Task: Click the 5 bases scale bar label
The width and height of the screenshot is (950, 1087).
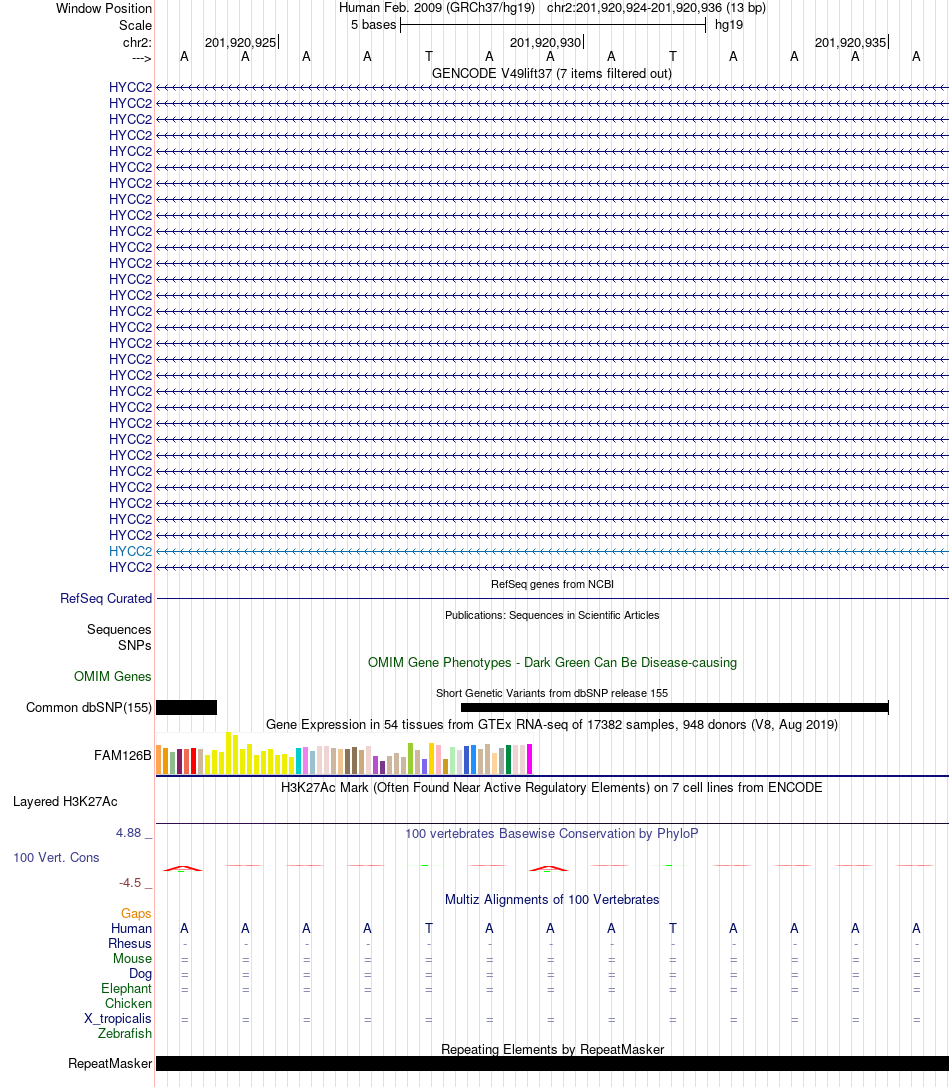Action: [374, 25]
